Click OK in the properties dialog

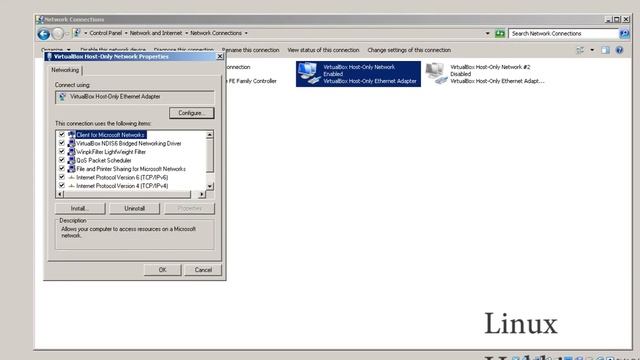tap(162, 270)
